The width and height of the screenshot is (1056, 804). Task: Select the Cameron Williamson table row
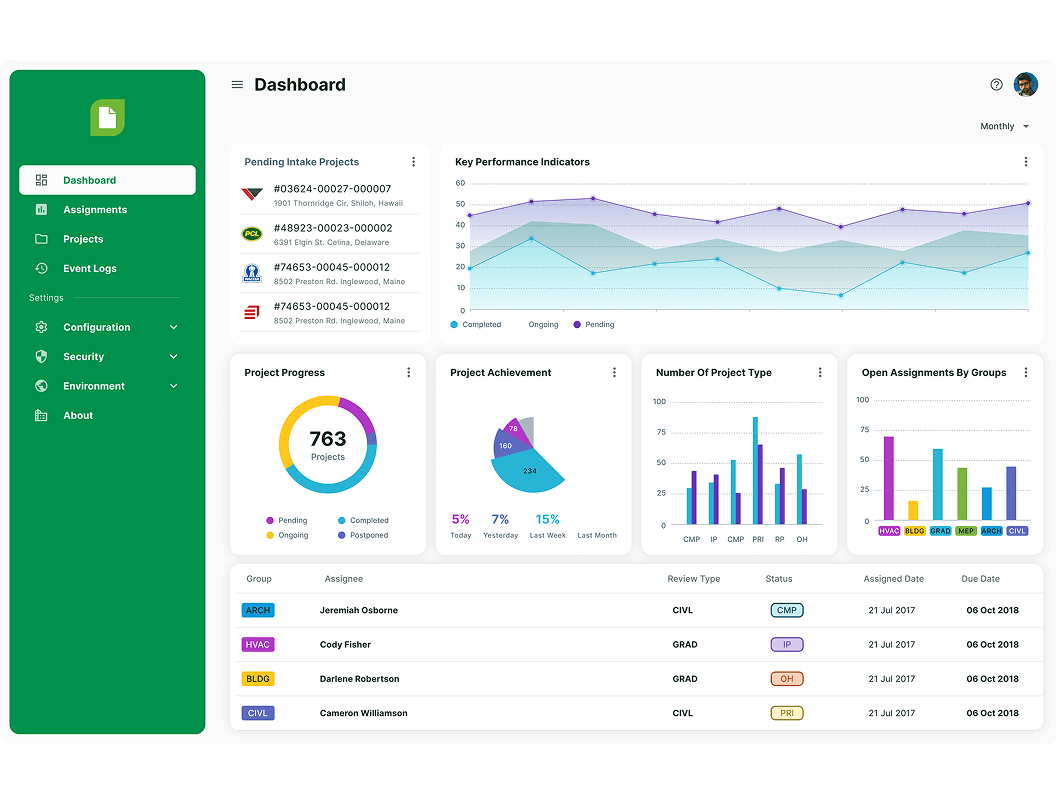(636, 714)
